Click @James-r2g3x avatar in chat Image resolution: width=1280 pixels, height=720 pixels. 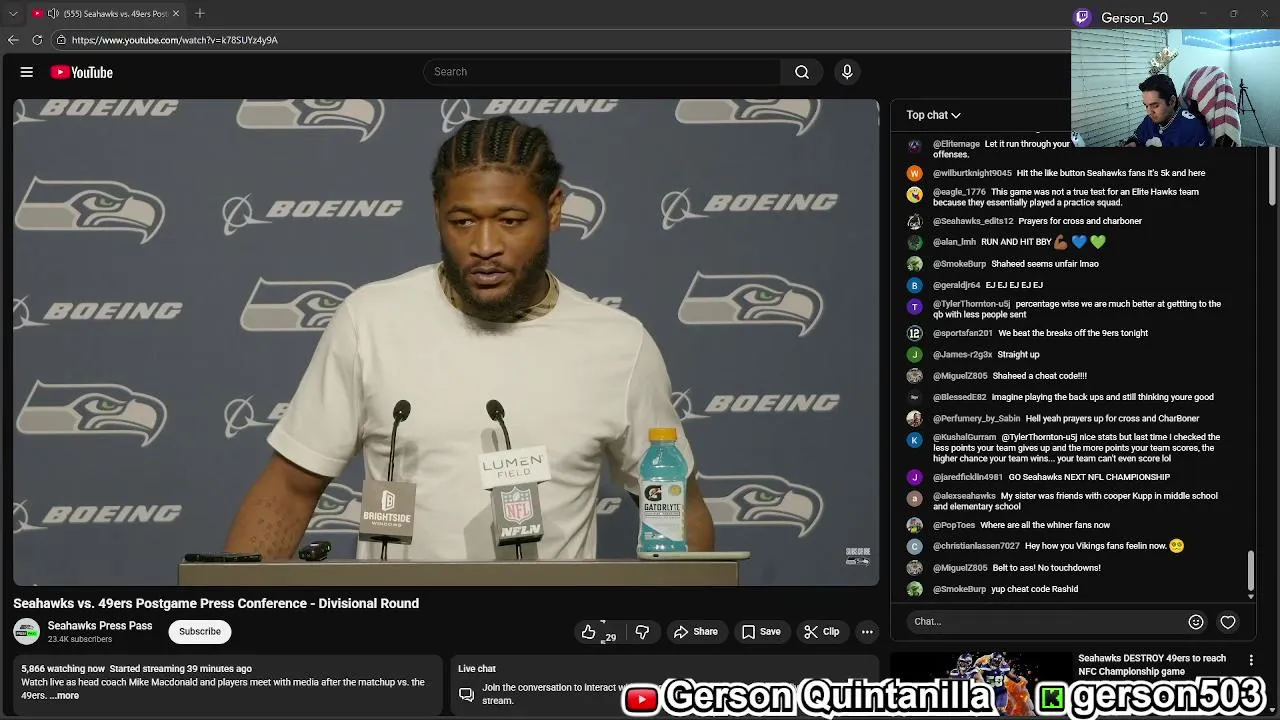tap(914, 354)
